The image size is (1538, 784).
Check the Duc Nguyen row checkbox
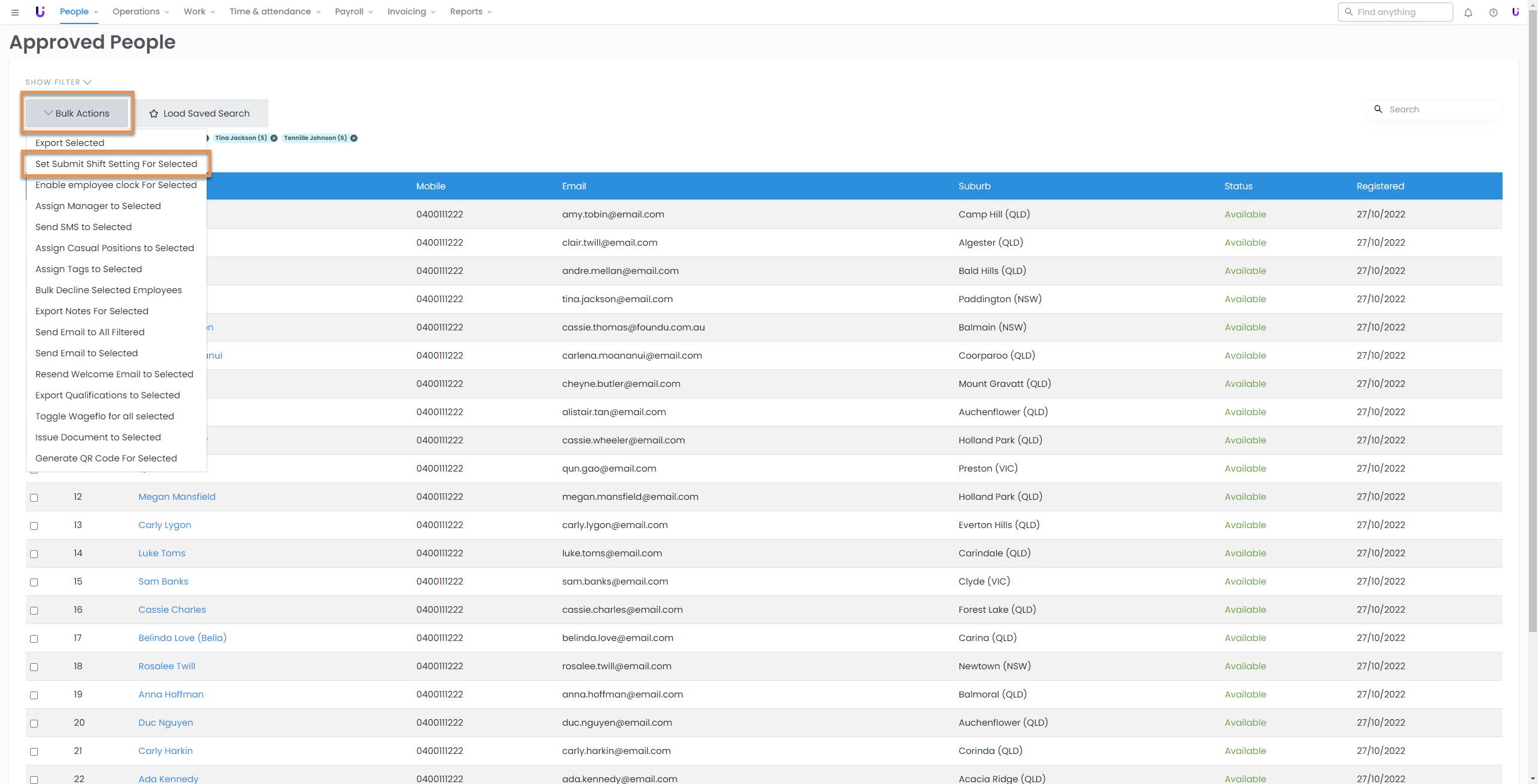(34, 723)
